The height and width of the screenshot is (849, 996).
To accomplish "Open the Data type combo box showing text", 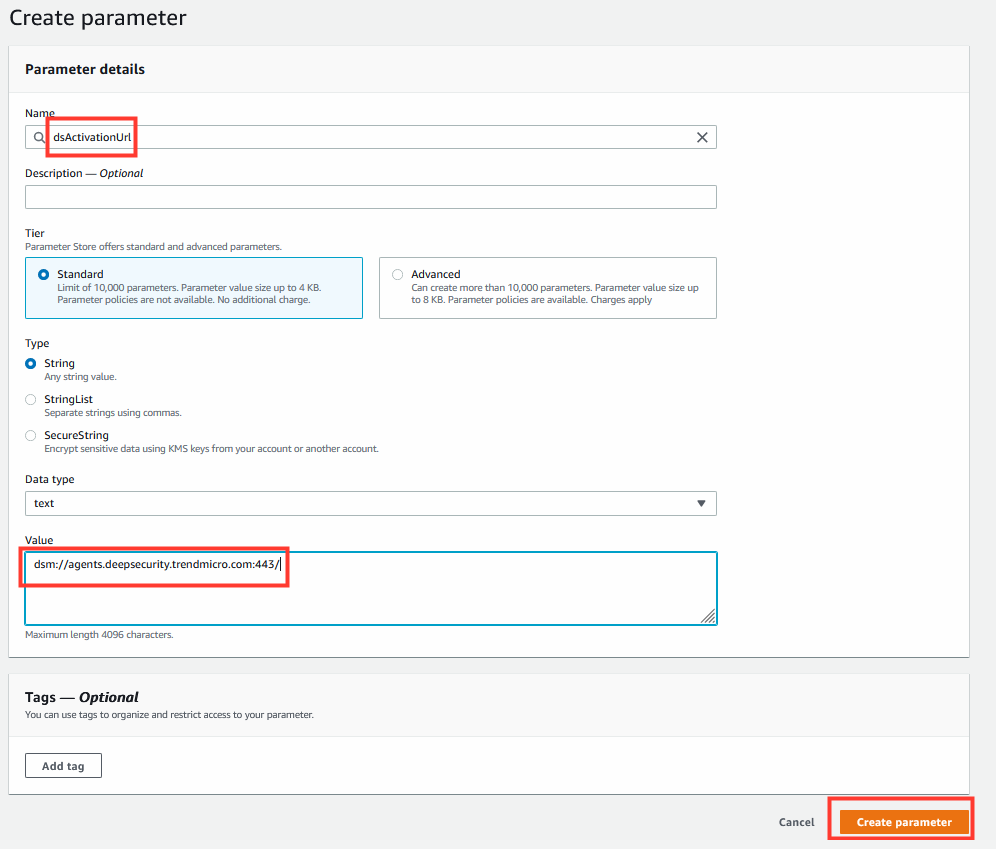I will click(371, 504).
